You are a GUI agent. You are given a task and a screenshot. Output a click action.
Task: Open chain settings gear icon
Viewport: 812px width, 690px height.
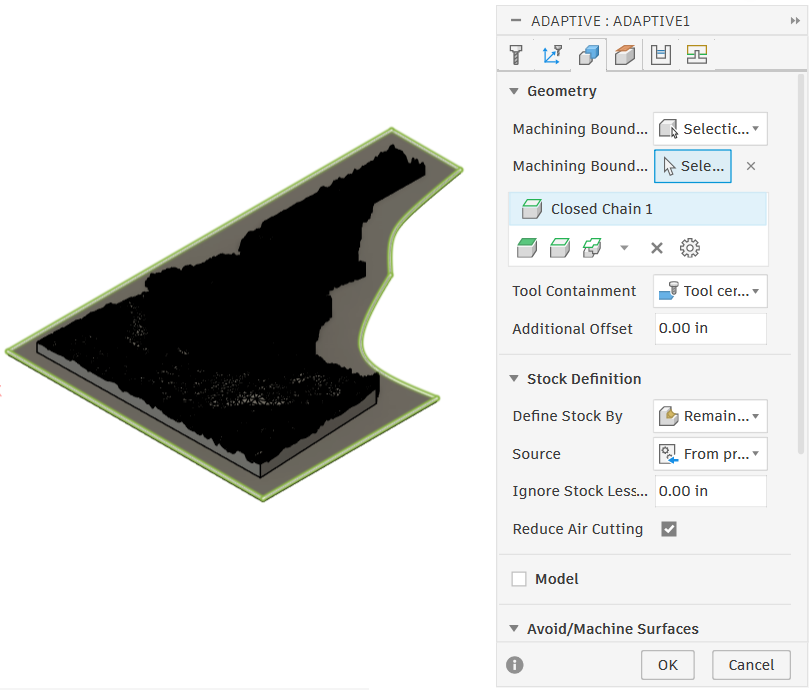point(689,248)
